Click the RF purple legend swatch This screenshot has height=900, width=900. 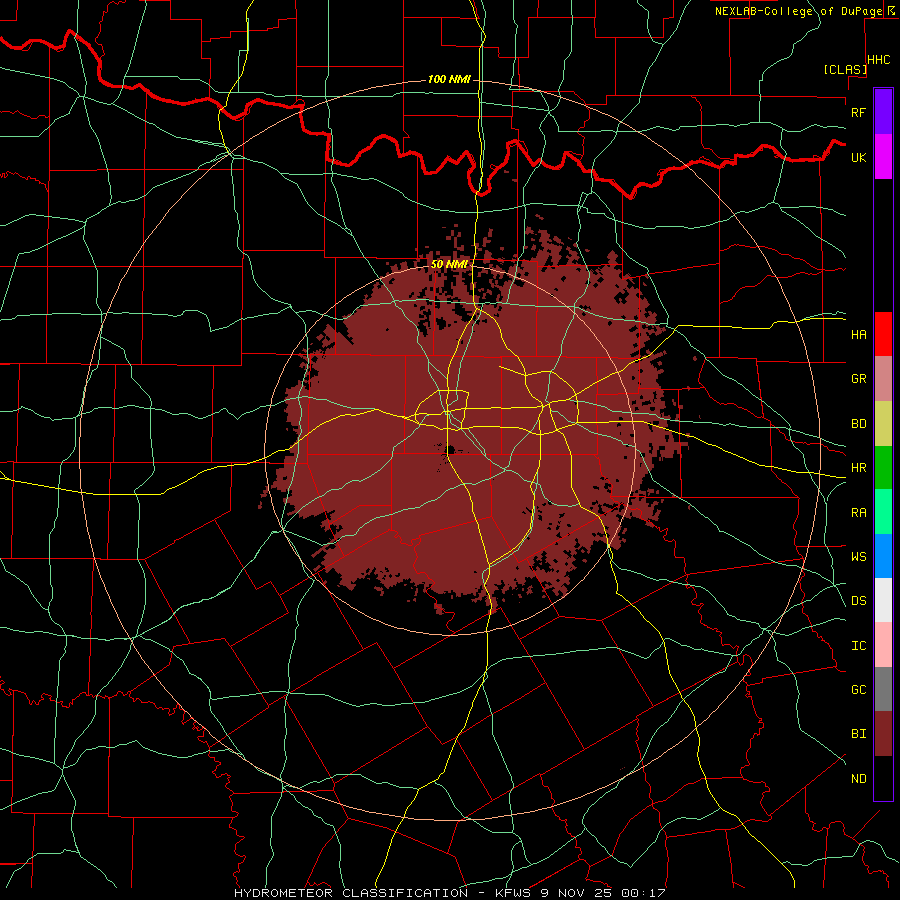coord(883,111)
